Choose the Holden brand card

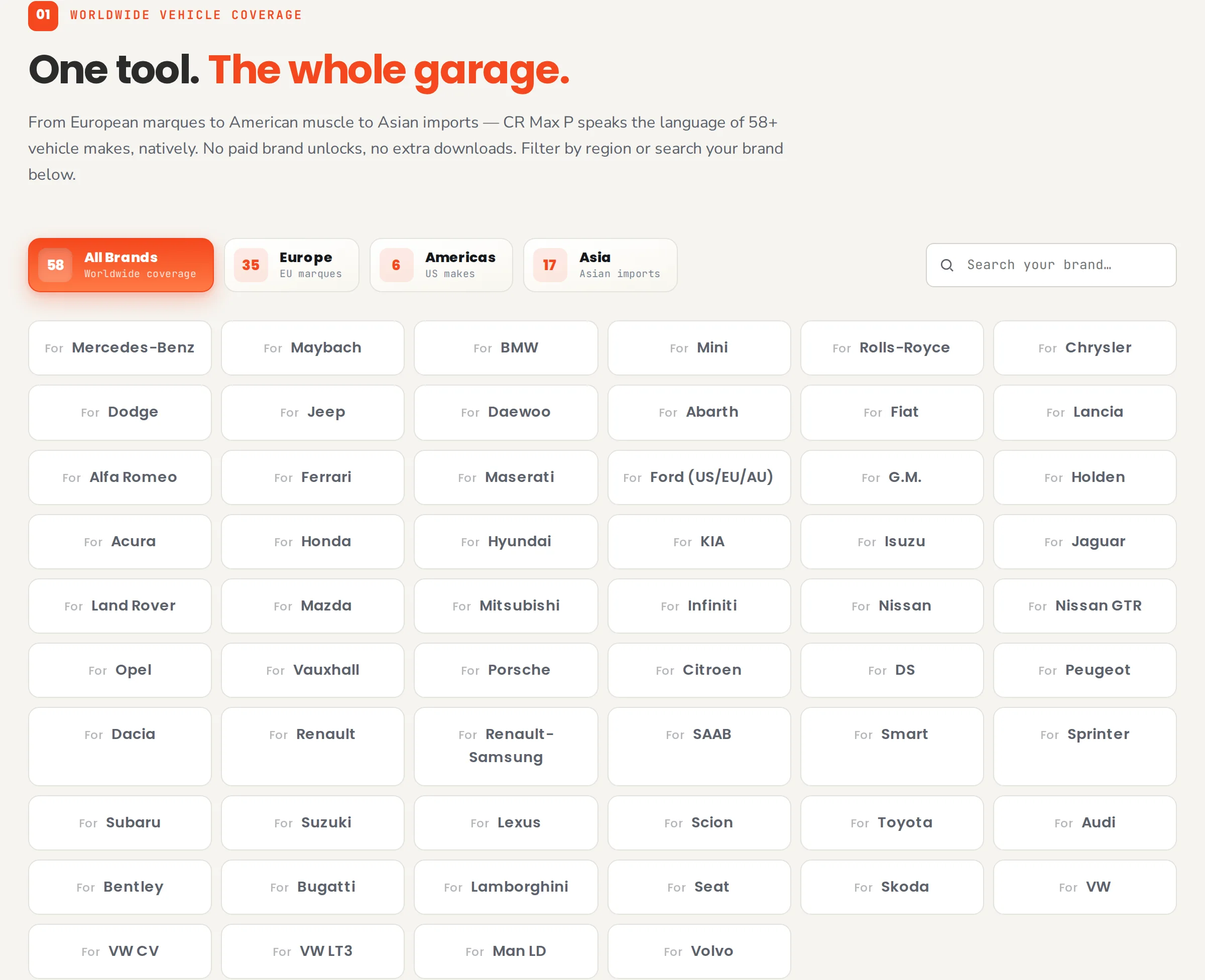1085,477
